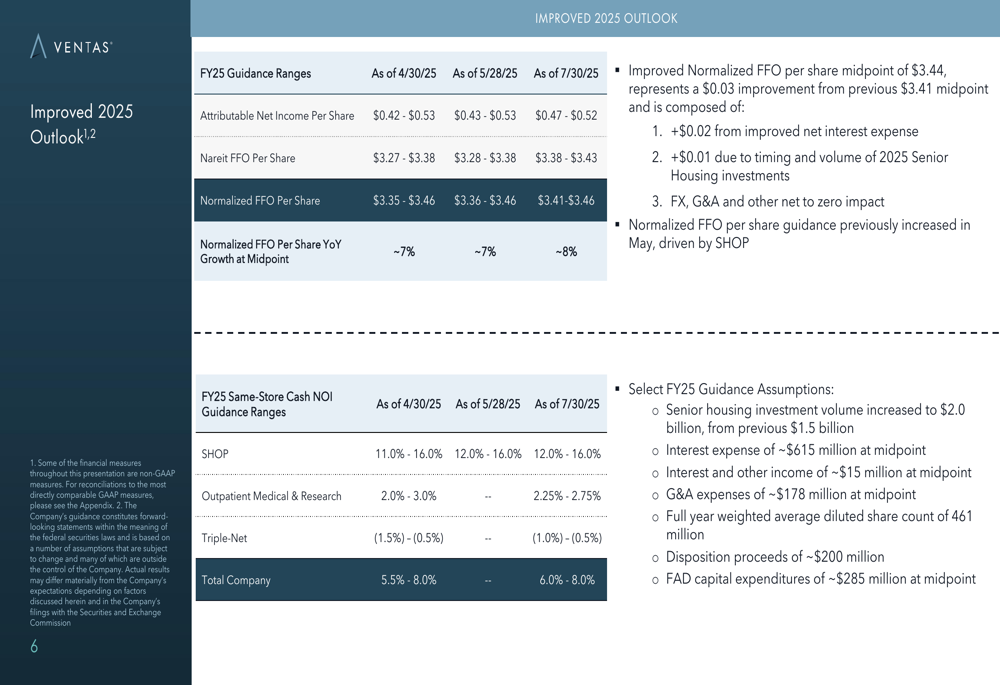This screenshot has height=685, width=1000.
Task: Click the 'Normalized FFO Per Share YoY Growth at Midpoint' label
Action: click(x=270, y=251)
